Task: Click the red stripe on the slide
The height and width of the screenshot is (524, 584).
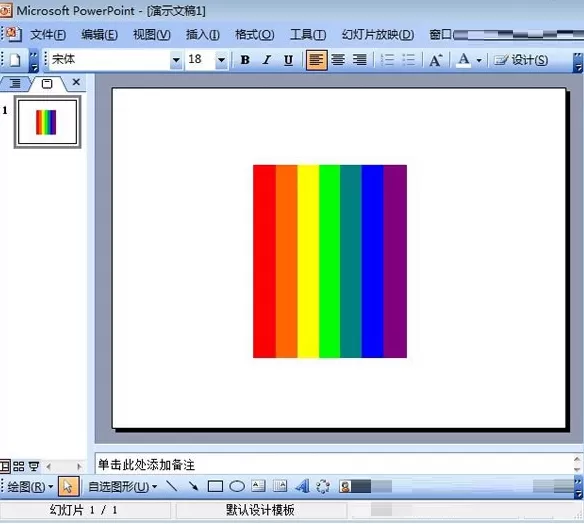Action: [264, 261]
